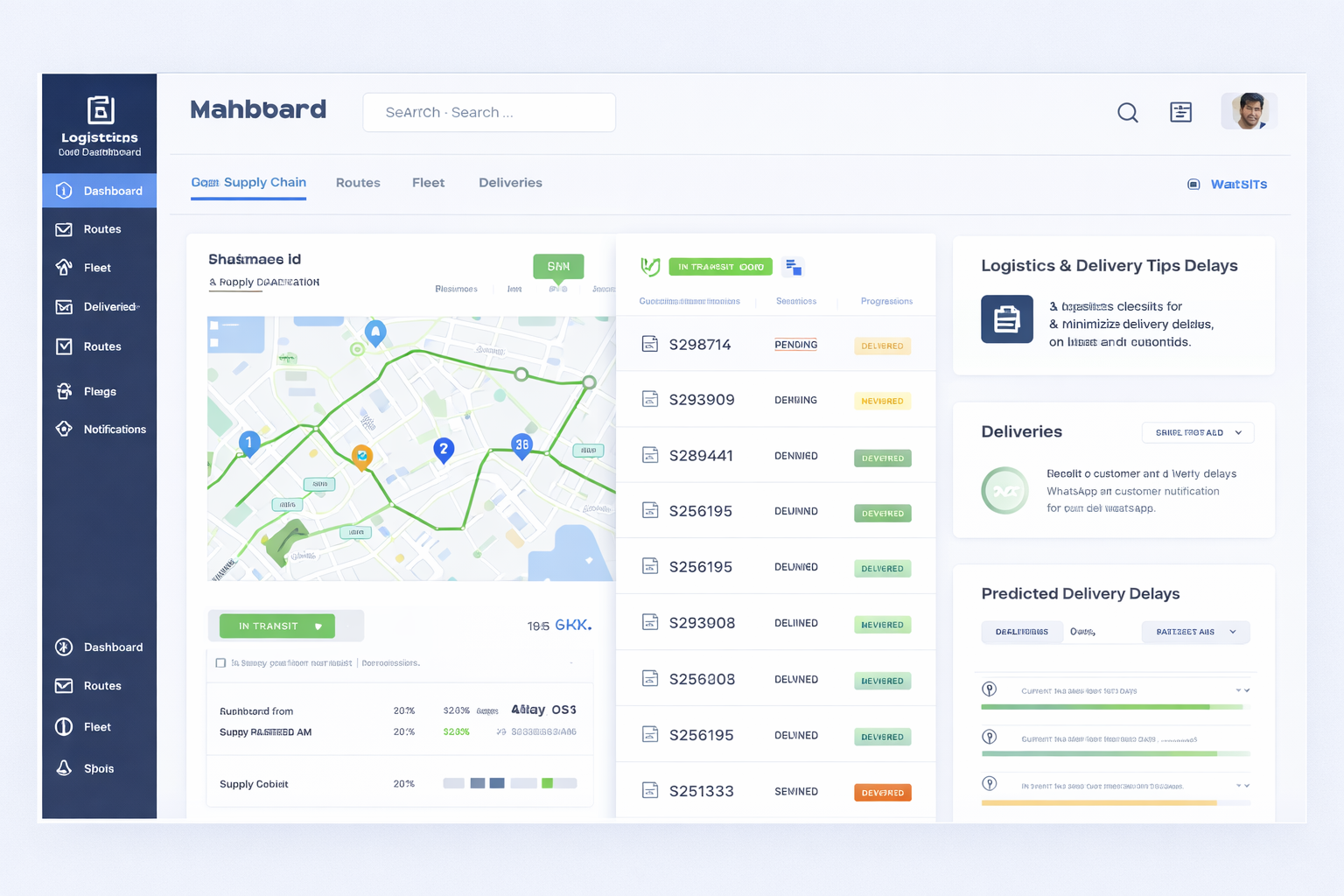1344x896 pixels.
Task: Open the Deliveries sort dropdown
Action: point(1197,432)
